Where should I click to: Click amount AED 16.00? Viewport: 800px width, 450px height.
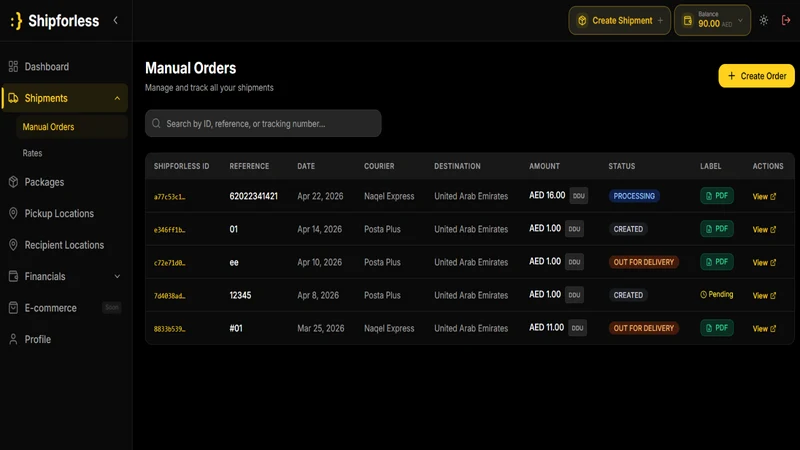[x=547, y=195]
